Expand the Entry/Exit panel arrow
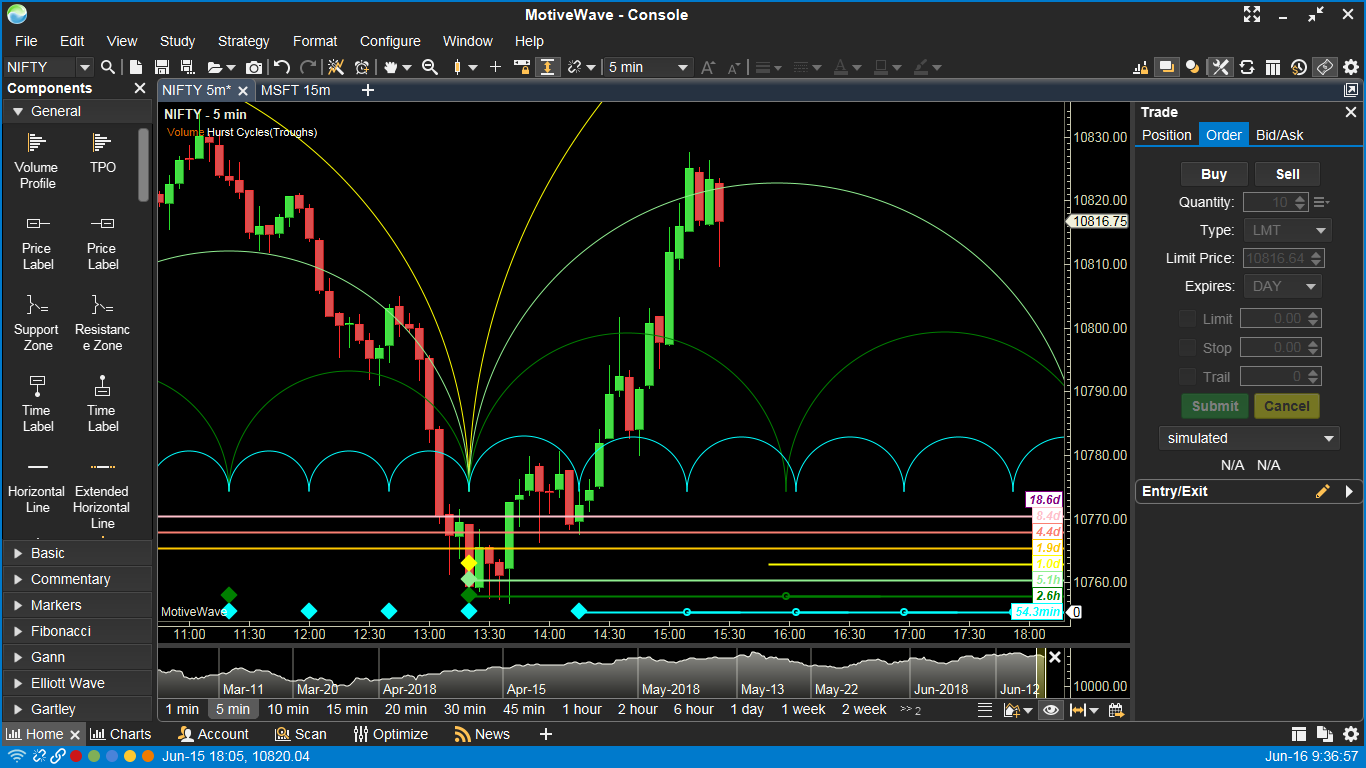The width and height of the screenshot is (1366, 768). click(x=1349, y=491)
